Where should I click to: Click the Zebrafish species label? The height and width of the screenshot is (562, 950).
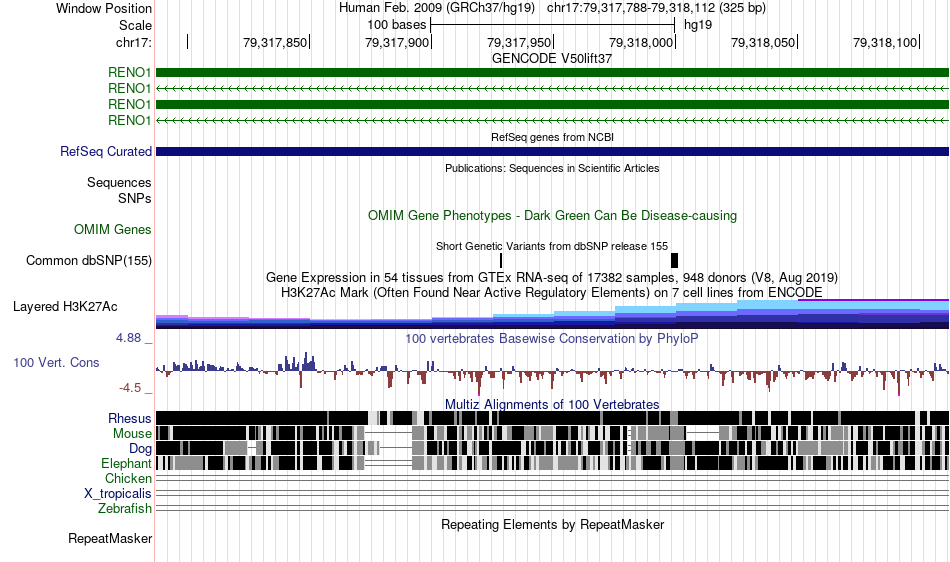[x=125, y=509]
